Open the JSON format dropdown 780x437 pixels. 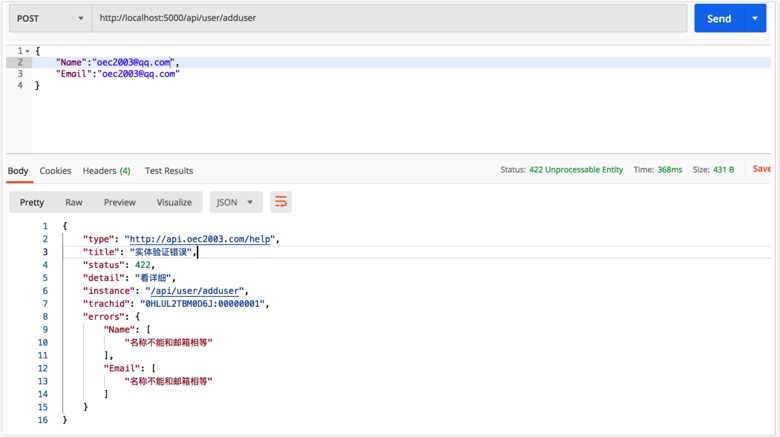click(x=236, y=202)
